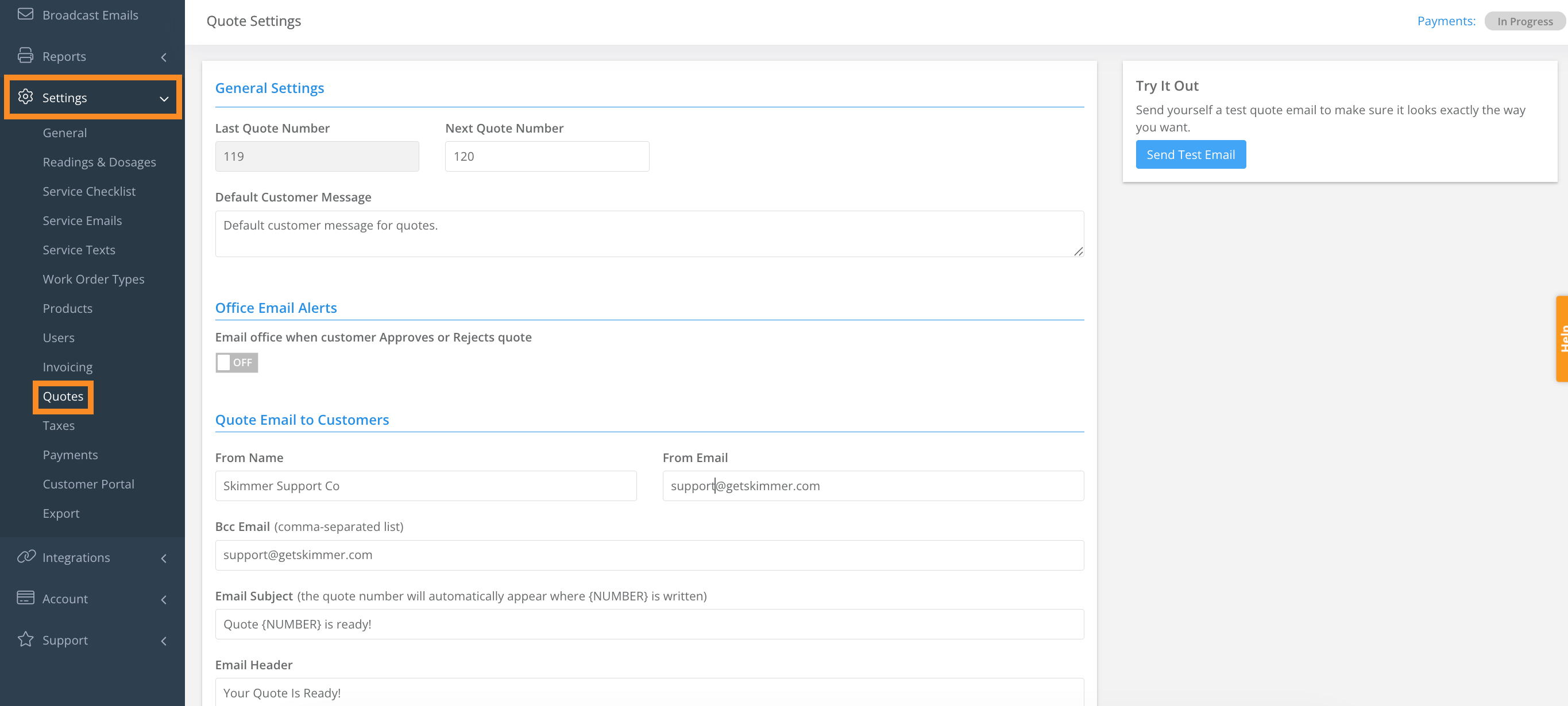Open Service Emails settings
1568x706 pixels.
click(x=82, y=220)
